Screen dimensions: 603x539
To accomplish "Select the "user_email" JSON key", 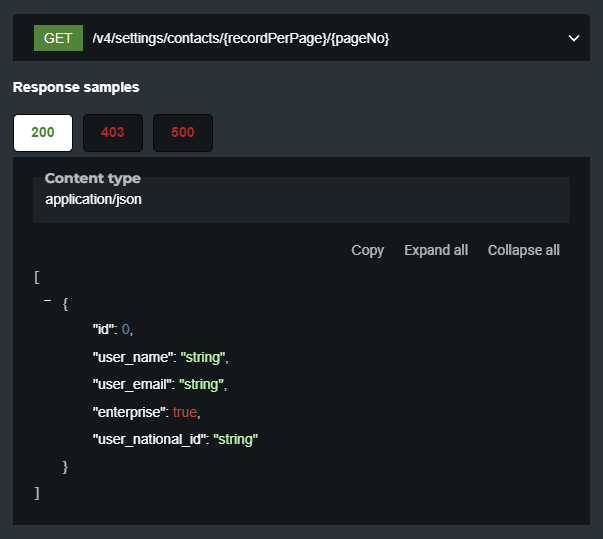I will click(x=134, y=384).
